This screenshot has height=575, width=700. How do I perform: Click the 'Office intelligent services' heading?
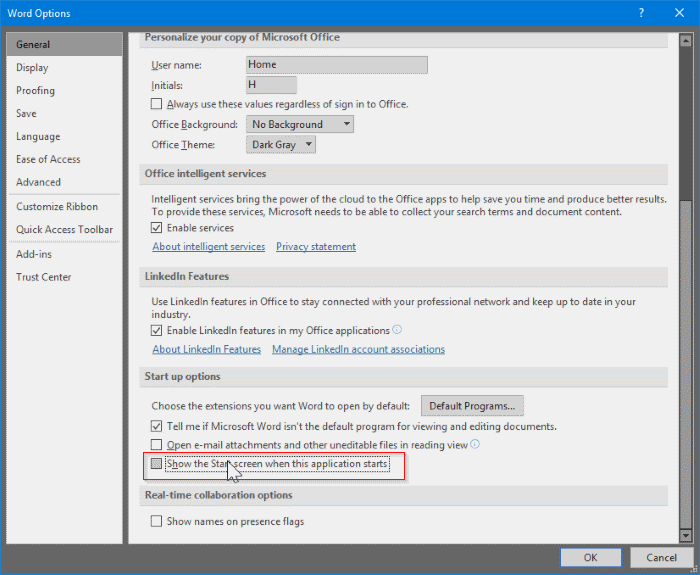click(205, 174)
